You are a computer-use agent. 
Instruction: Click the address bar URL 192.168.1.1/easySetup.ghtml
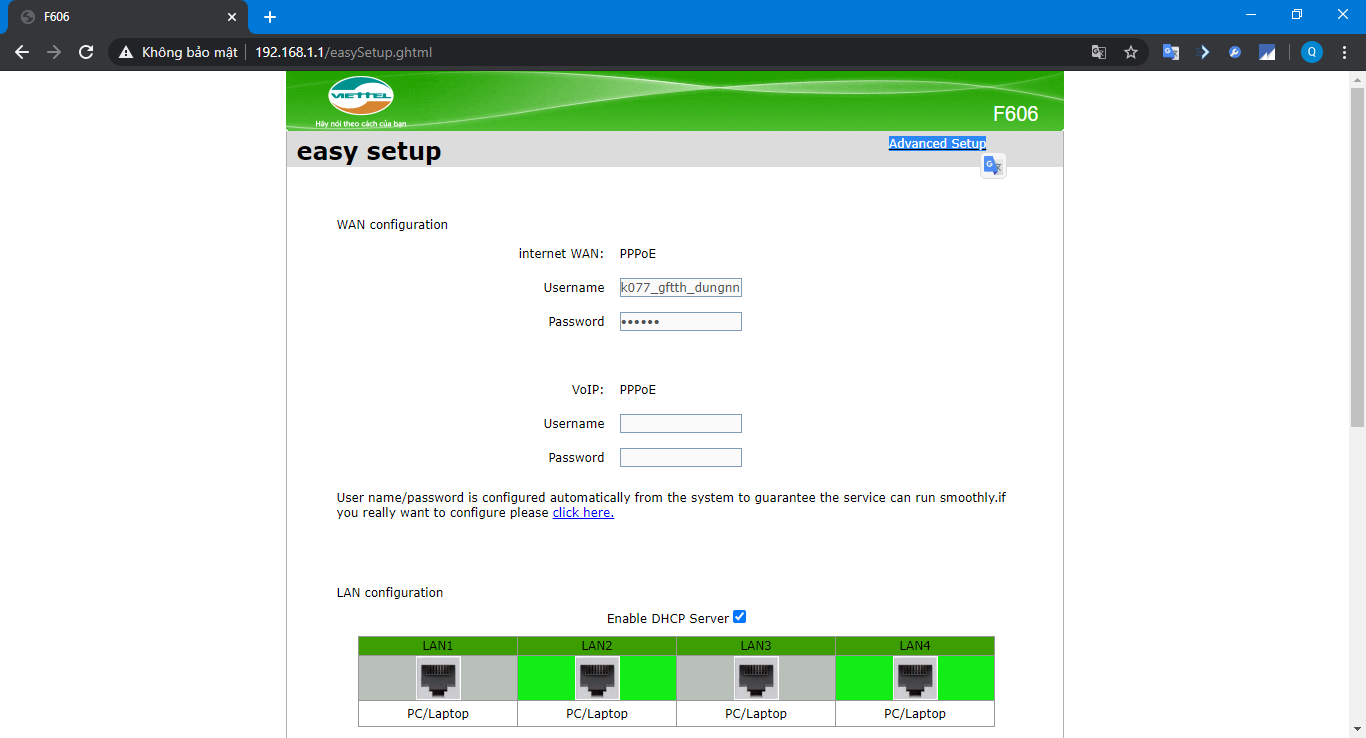(343, 52)
